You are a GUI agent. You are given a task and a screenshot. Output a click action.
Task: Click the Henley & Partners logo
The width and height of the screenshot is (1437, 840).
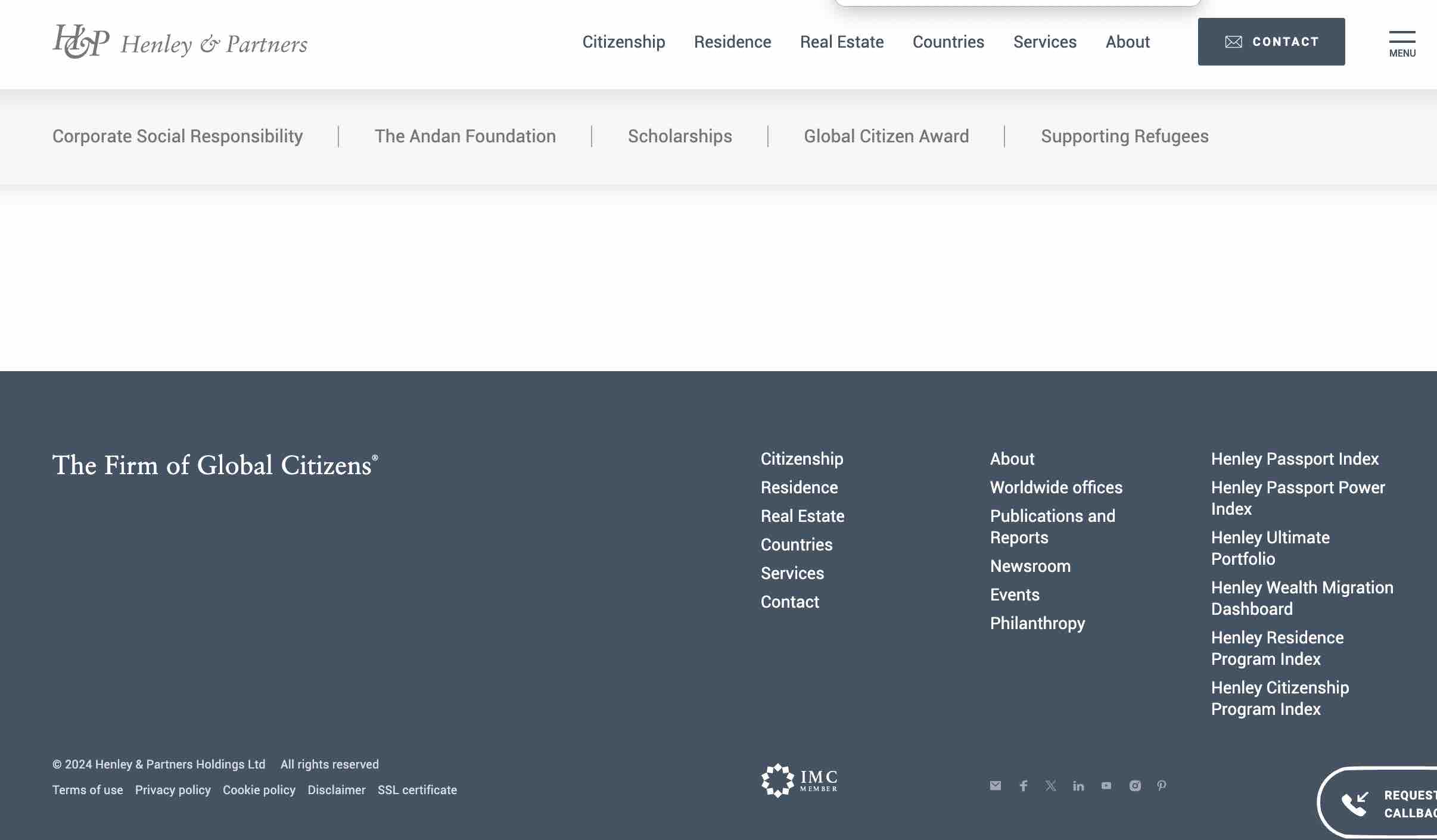click(x=180, y=42)
